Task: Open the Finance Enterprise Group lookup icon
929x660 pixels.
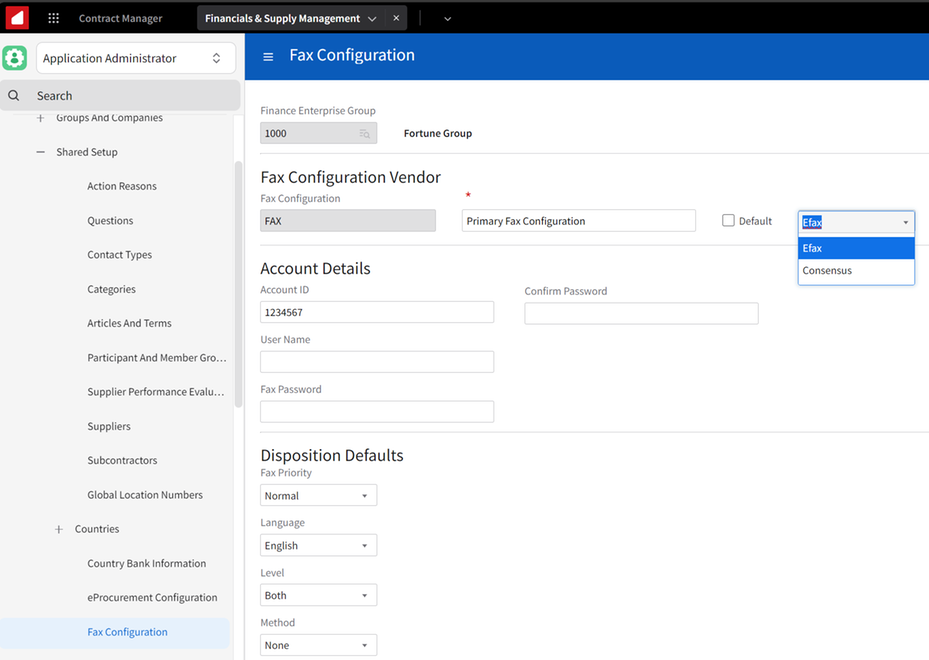Action: coord(366,132)
